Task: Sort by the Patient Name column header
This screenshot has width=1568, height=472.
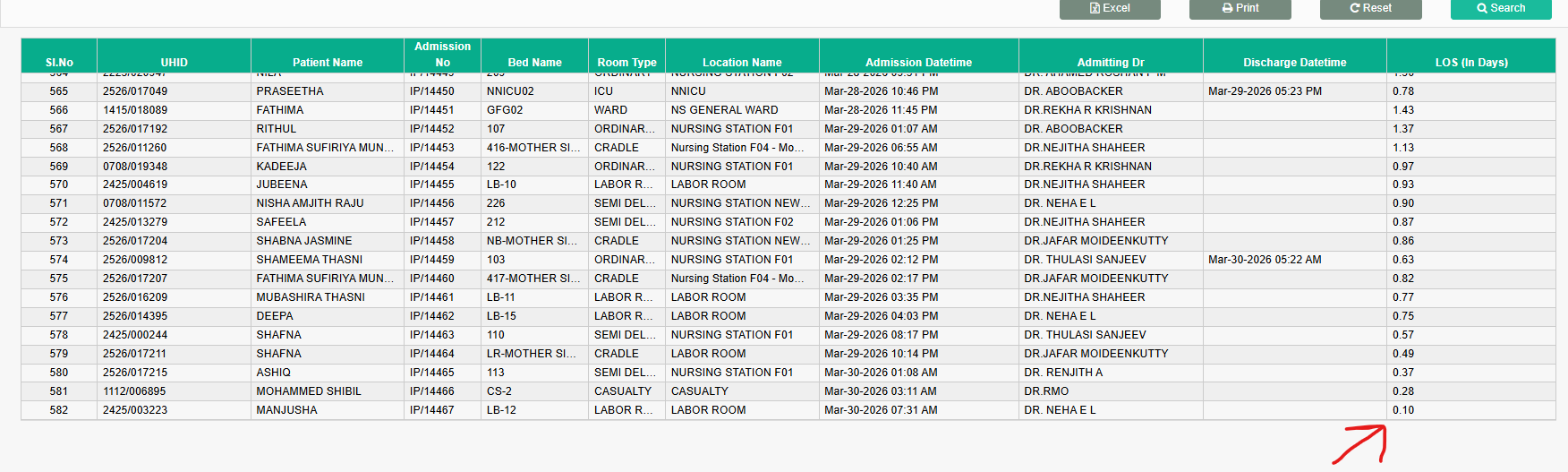Action: click(x=328, y=62)
